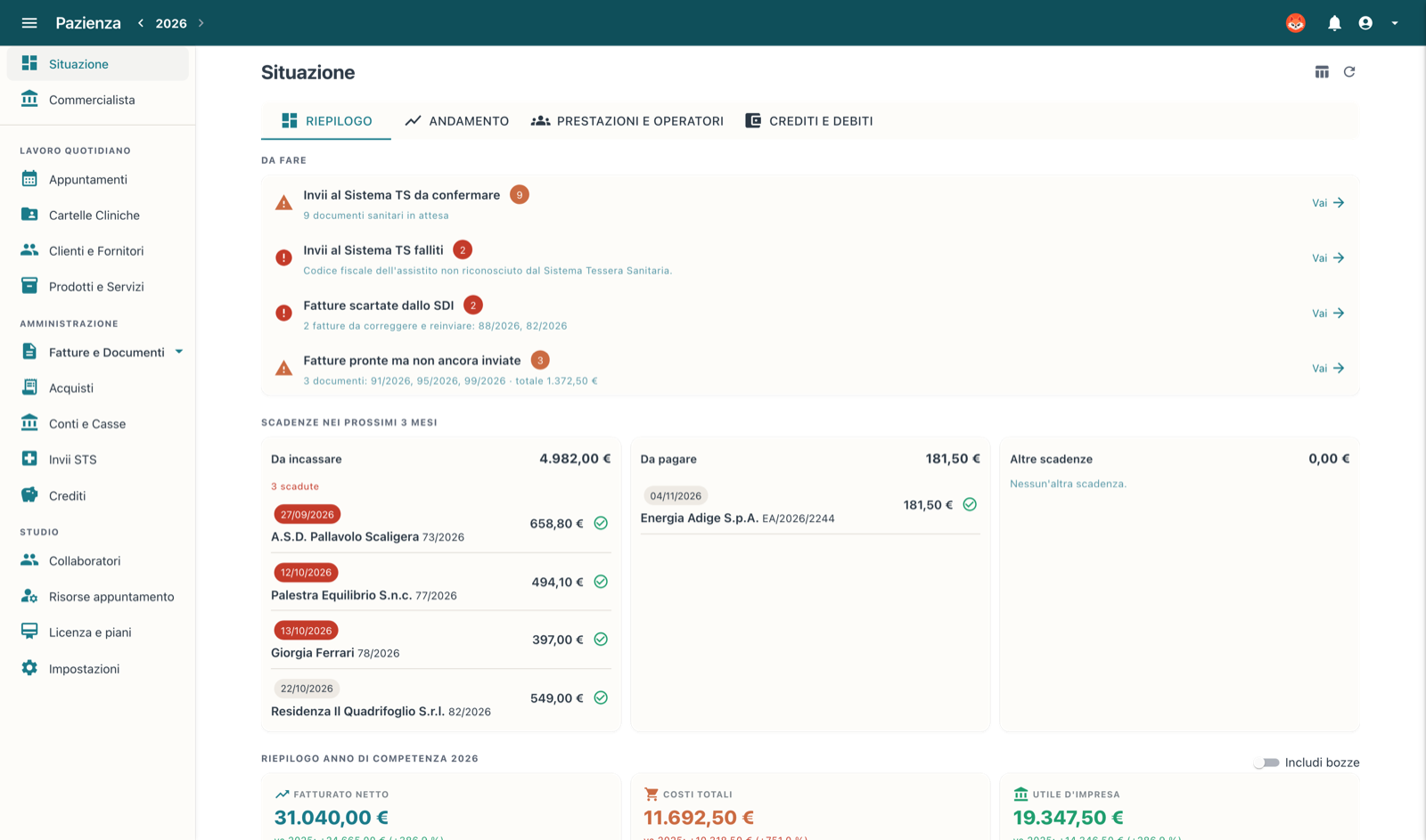Open the Acquisti section
This screenshot has height=840, width=1426.
(x=98, y=388)
